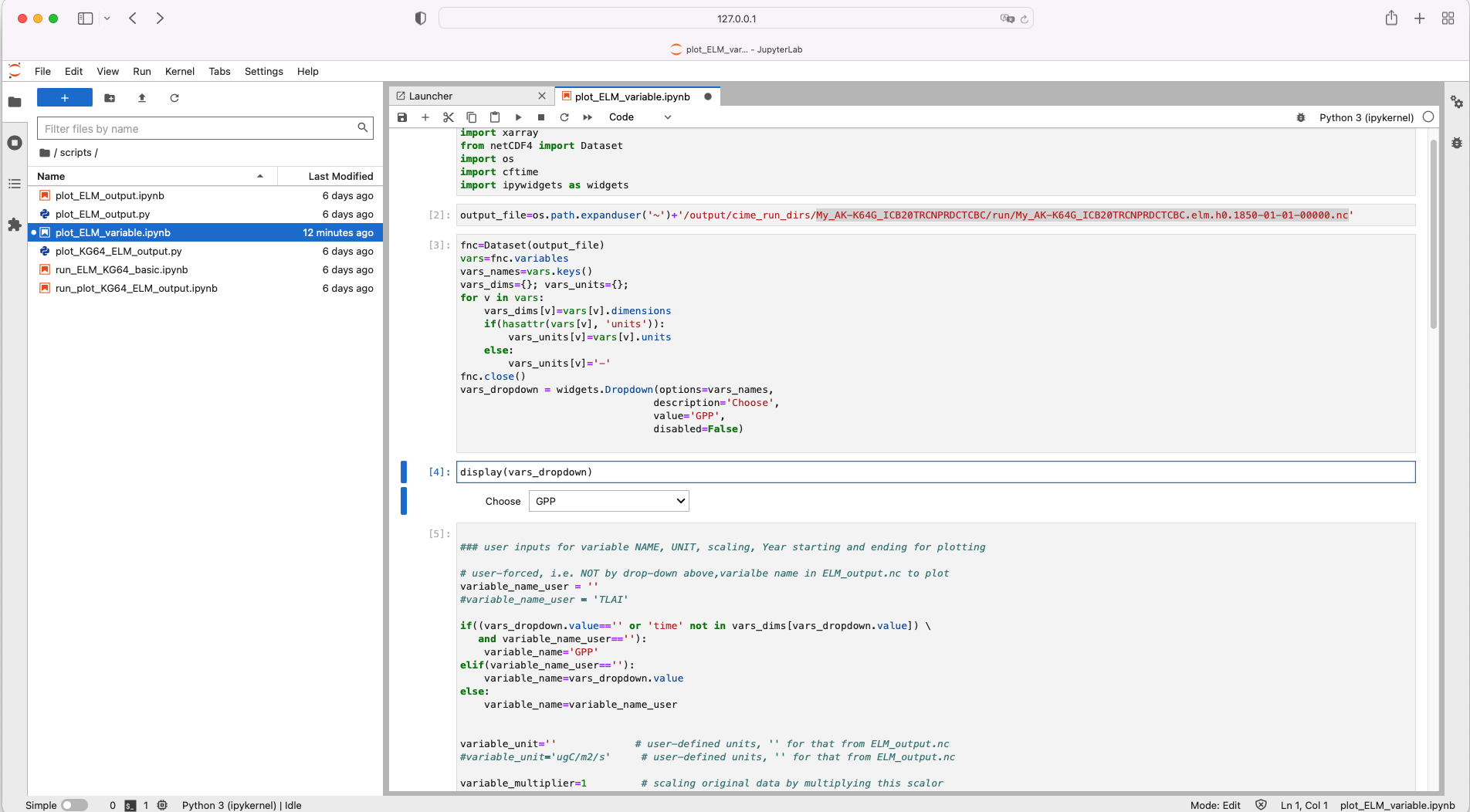The image size is (1470, 812).
Task: Open the cell type Code dropdown
Action: pos(640,117)
